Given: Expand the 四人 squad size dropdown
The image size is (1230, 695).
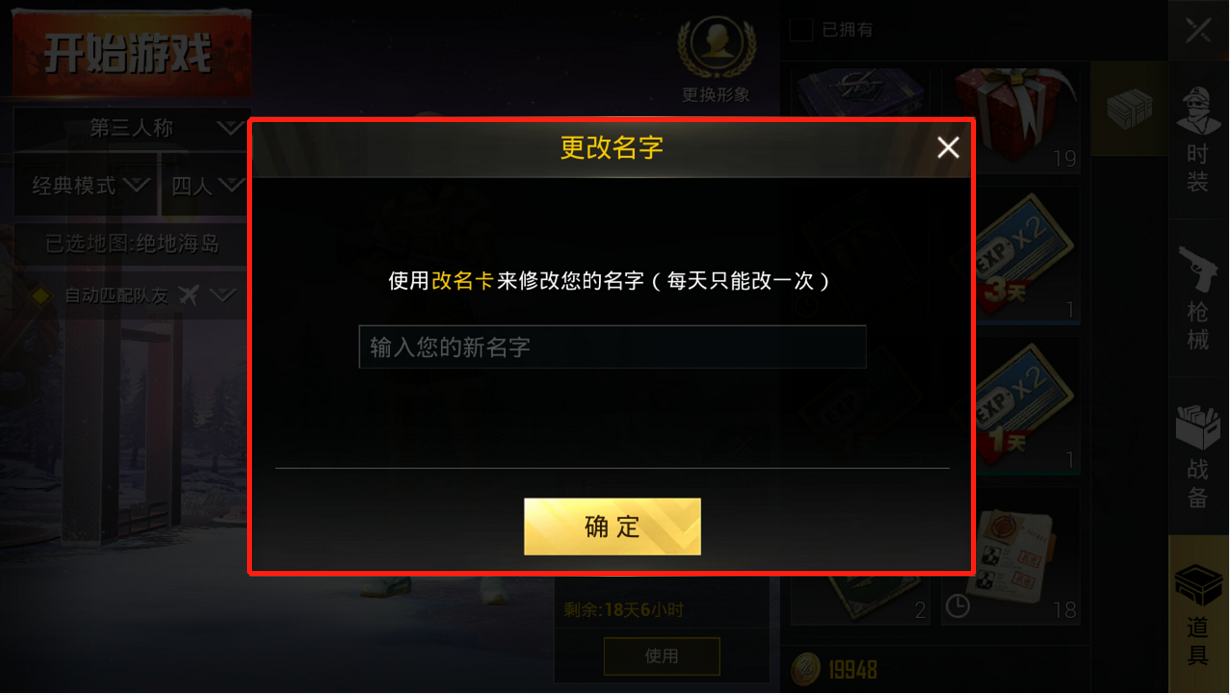Looking at the screenshot, I should click(x=205, y=186).
